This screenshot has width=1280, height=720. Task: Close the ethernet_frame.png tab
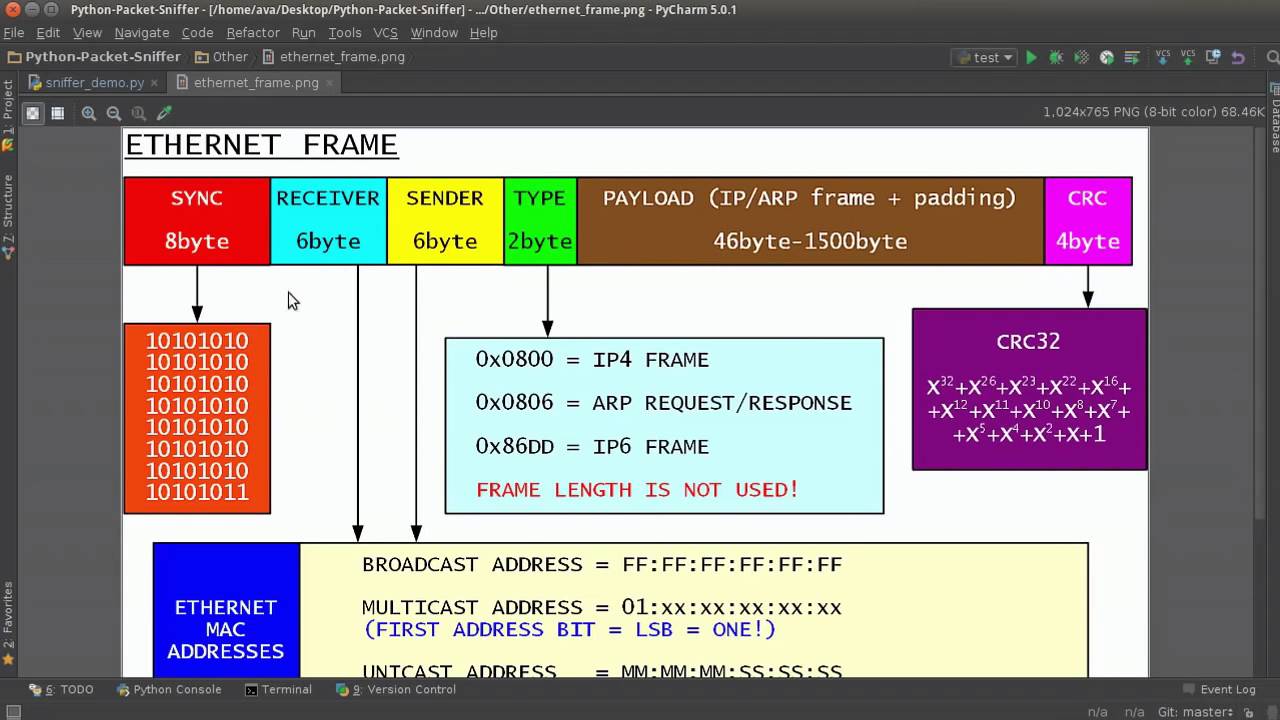tap(330, 83)
